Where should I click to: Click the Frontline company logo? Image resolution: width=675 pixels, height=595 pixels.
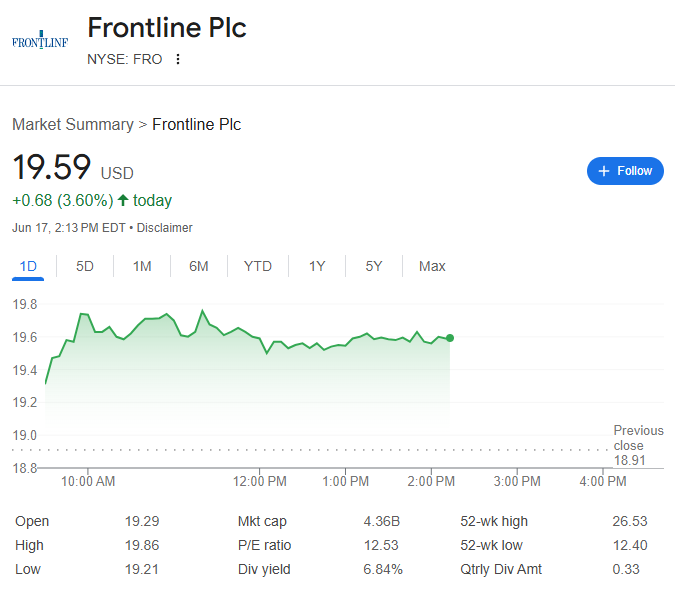(x=40, y=40)
